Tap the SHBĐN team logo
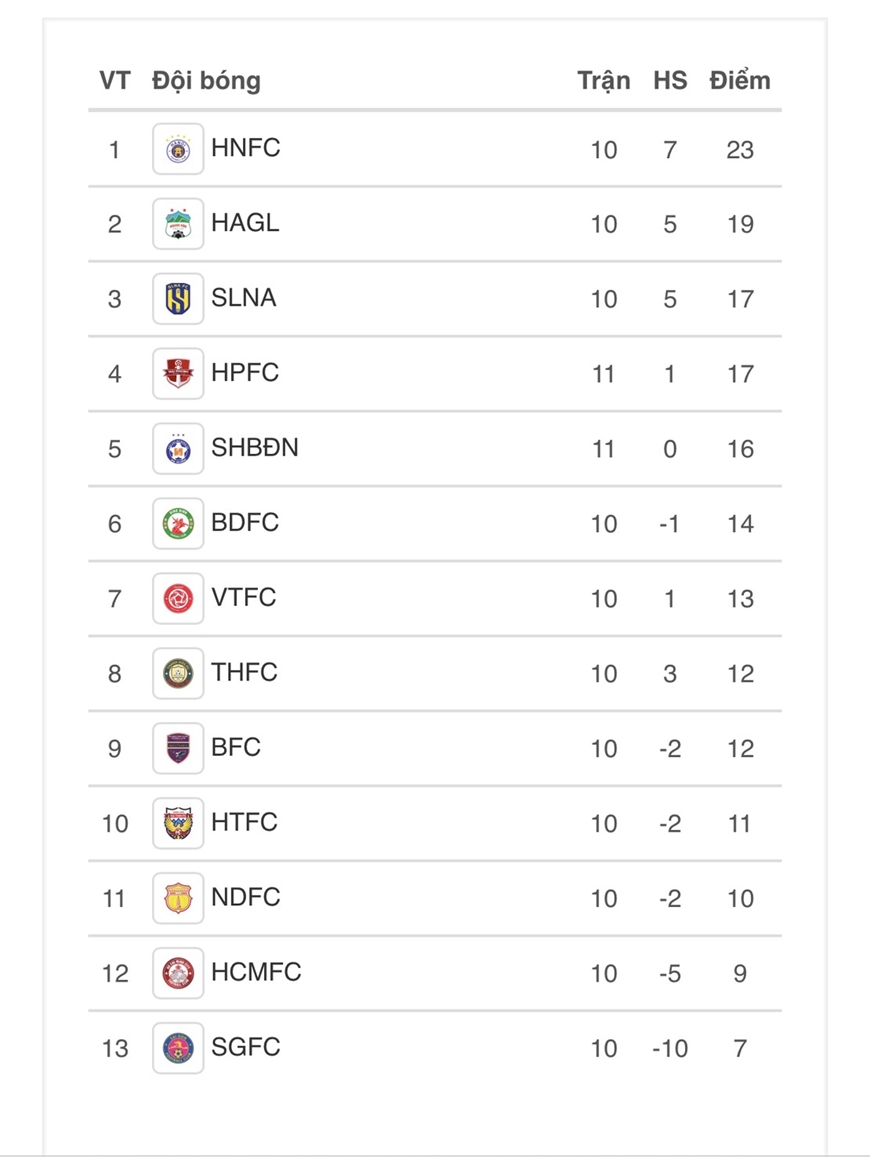Viewport: 870px width, 1157px height. [178, 449]
